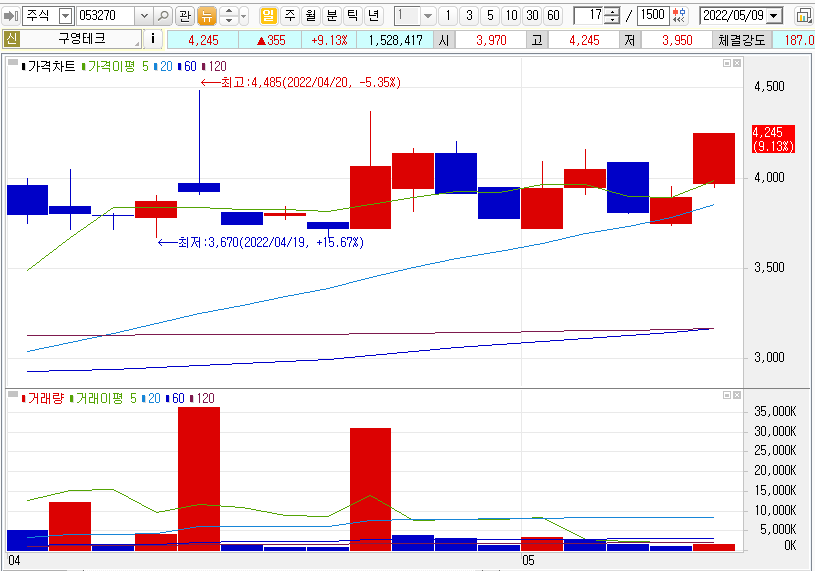The height and width of the screenshot is (571, 815).
Task: Select the 주 weekly chart period
Action: (x=290, y=16)
